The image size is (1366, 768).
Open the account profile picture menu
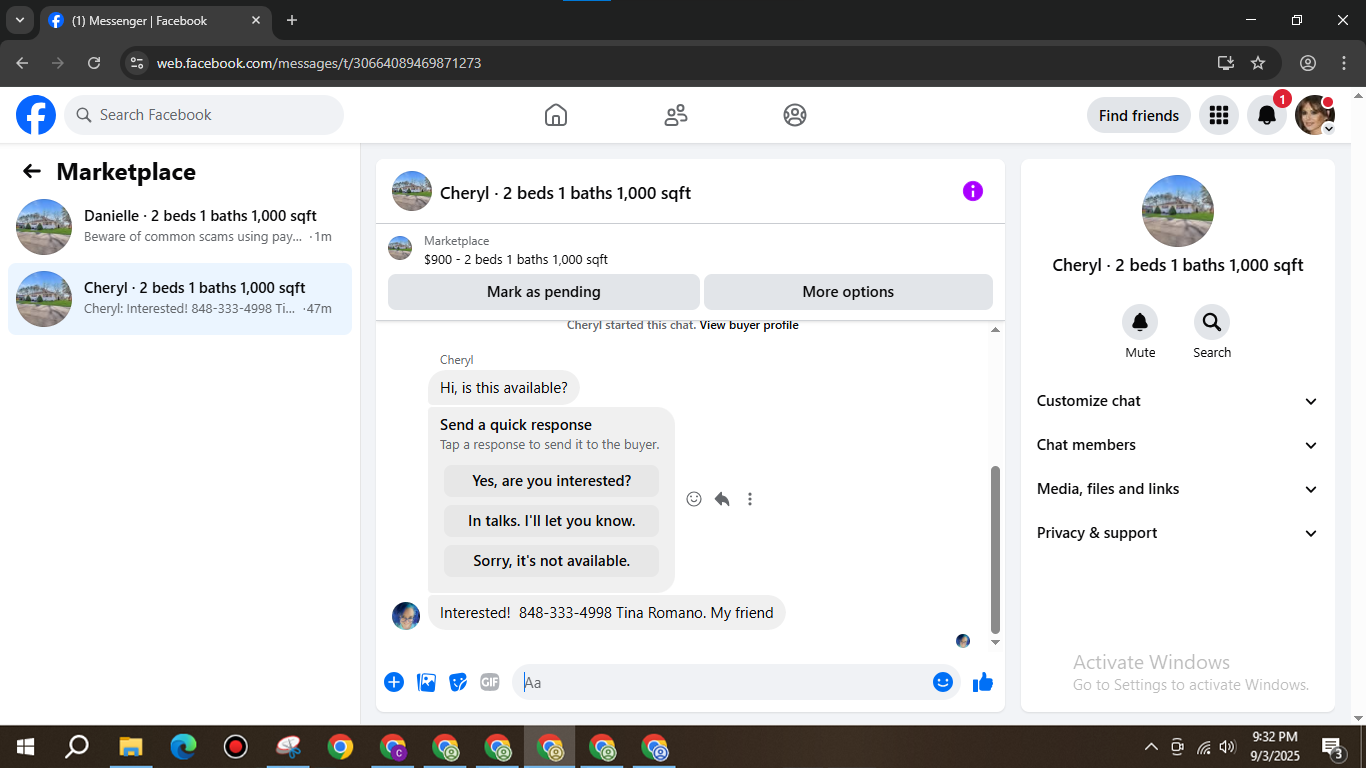tap(1314, 115)
